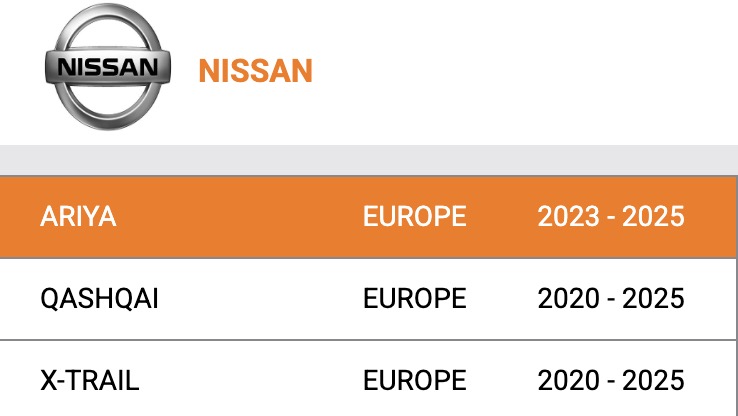
Task: Click EUROPE in the ARIYA row
Action: coord(414,217)
